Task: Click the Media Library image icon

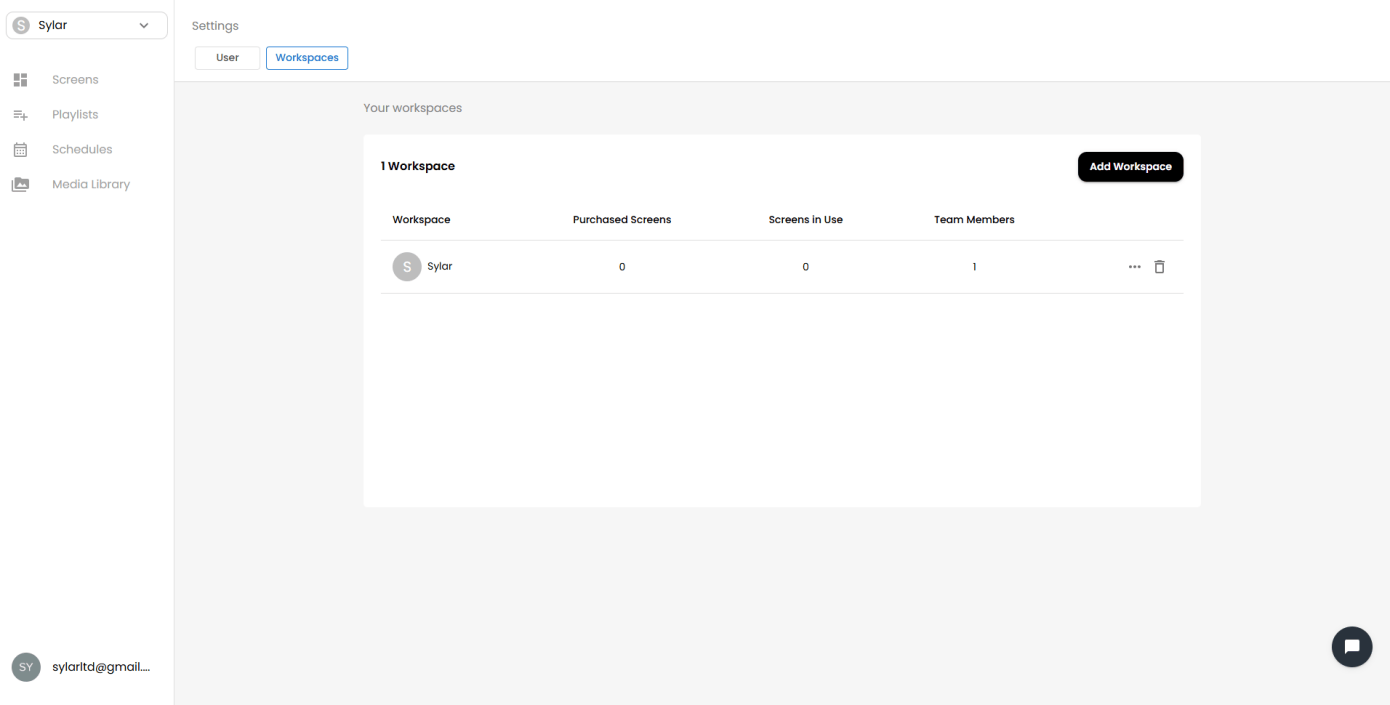Action: (x=20, y=185)
